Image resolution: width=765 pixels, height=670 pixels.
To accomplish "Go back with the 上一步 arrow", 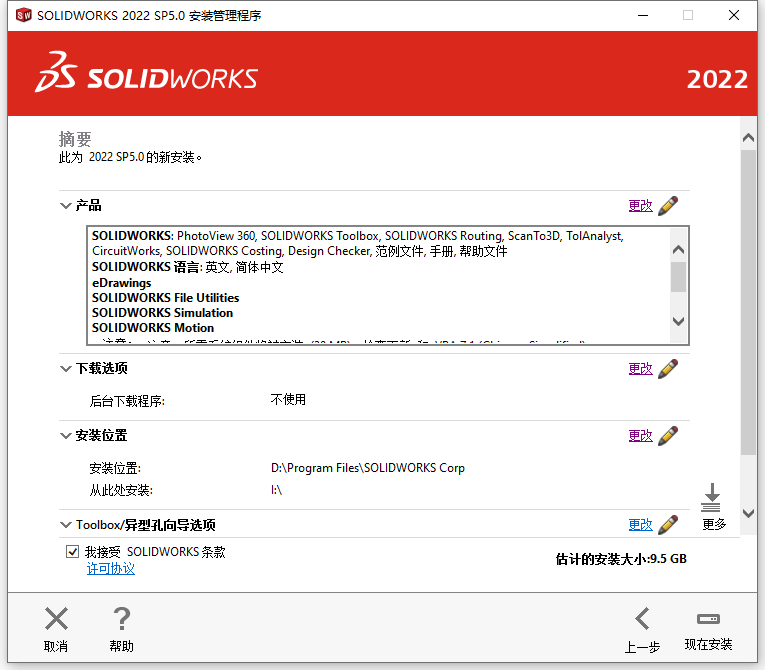I will [x=642, y=619].
